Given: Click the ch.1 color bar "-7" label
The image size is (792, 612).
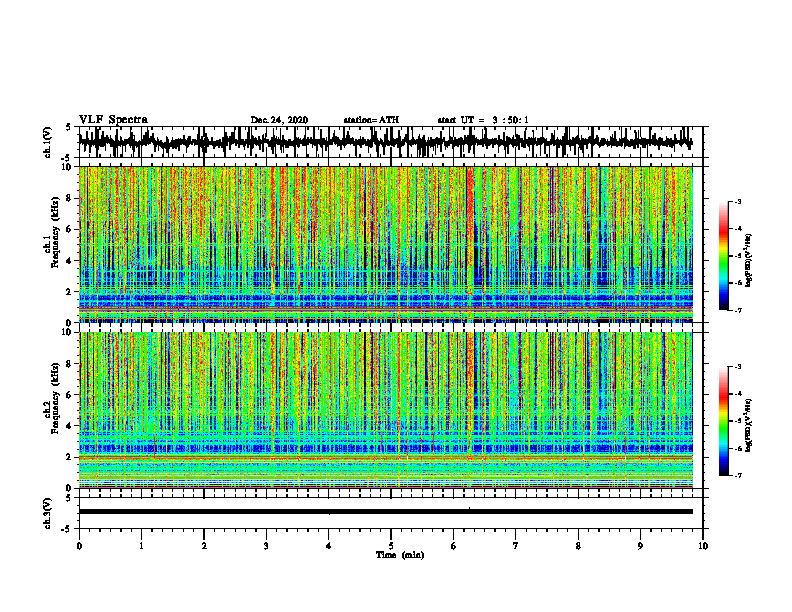Looking at the screenshot, I should coord(737,310).
